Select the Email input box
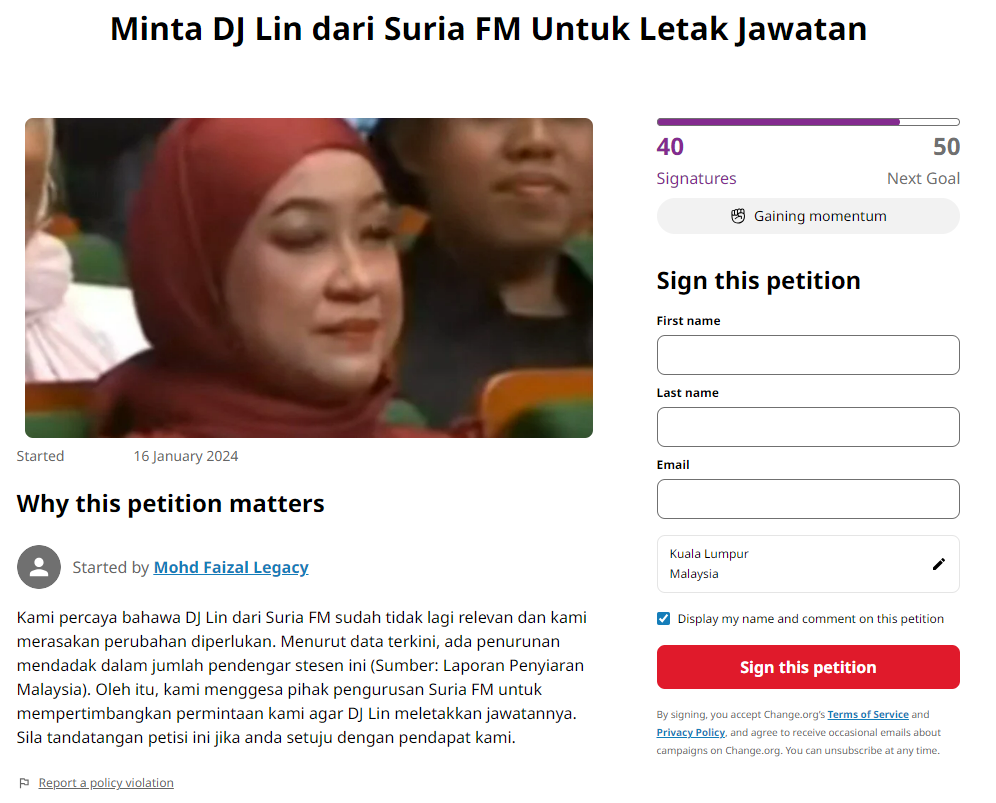The width and height of the screenshot is (996, 803). 808,499
